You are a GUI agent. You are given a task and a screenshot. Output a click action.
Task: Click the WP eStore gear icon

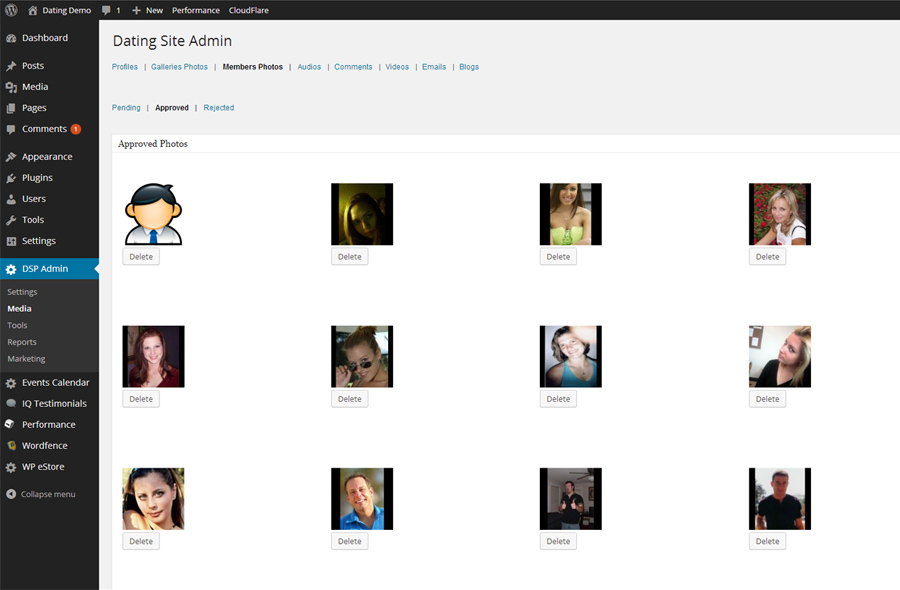(x=11, y=467)
